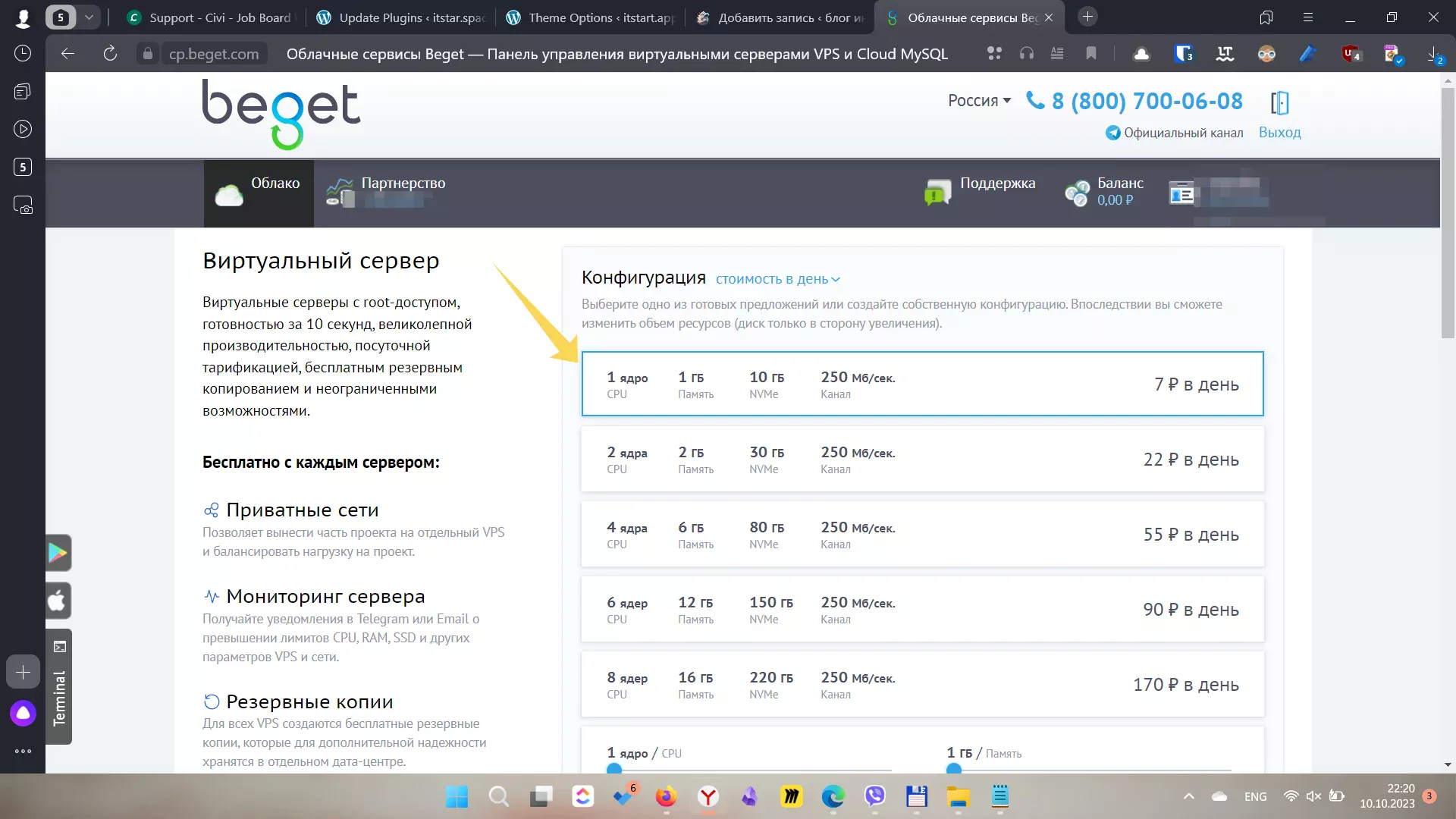Viewport: 1456px width, 819px height.
Task: Open Официальный канал Telegram link
Action: (x=1175, y=133)
